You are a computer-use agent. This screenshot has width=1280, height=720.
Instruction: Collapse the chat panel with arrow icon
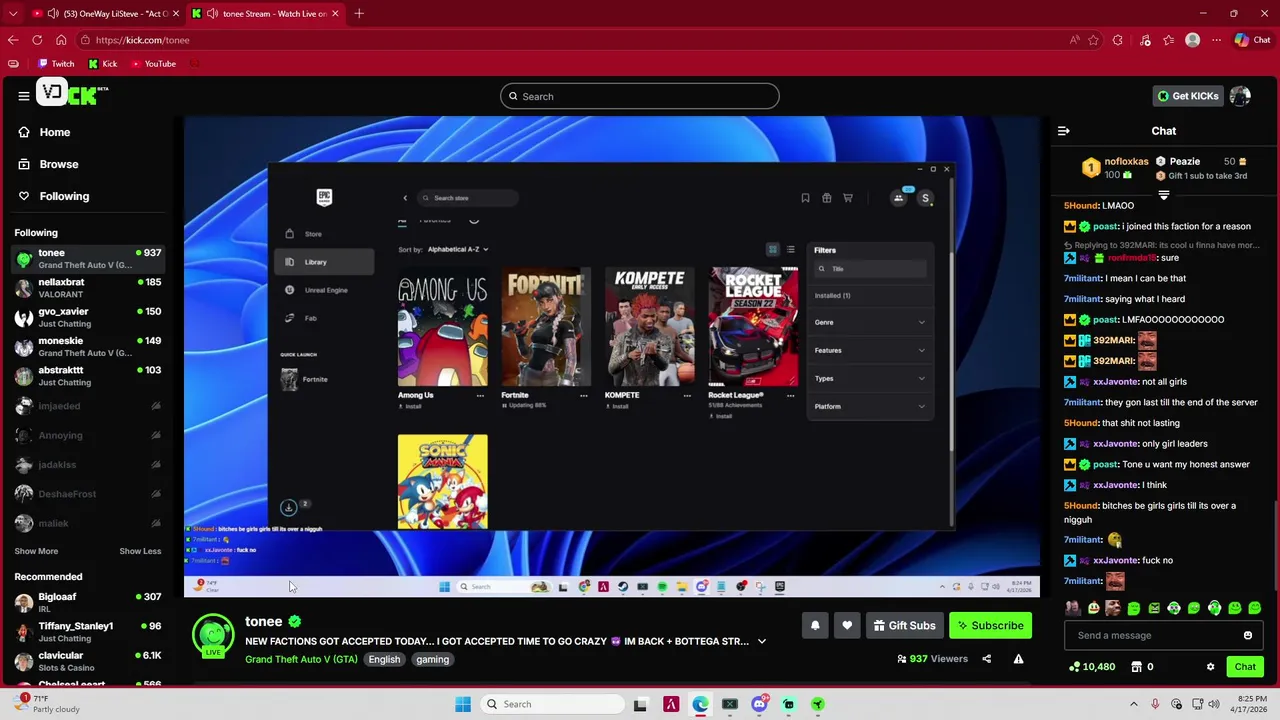(x=1064, y=131)
